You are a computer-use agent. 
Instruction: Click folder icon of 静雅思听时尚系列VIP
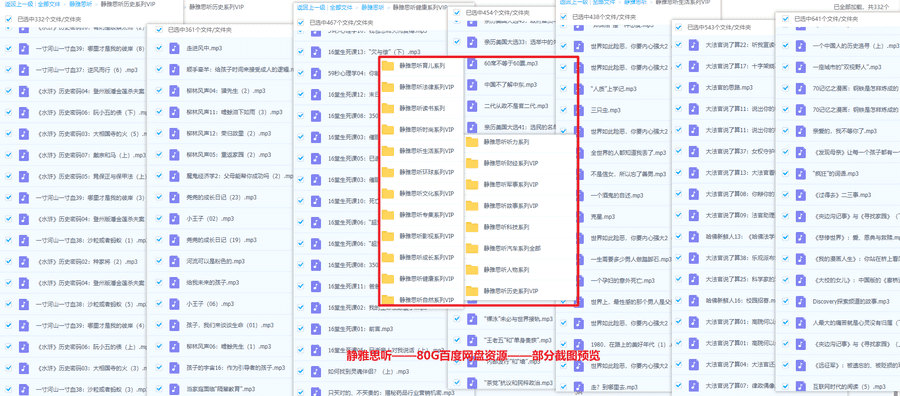coord(388,129)
